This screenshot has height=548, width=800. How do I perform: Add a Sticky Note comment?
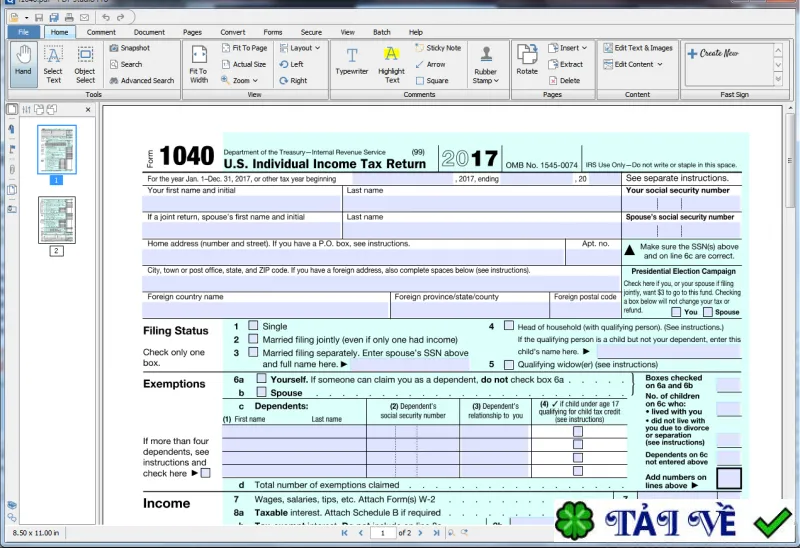coord(438,48)
